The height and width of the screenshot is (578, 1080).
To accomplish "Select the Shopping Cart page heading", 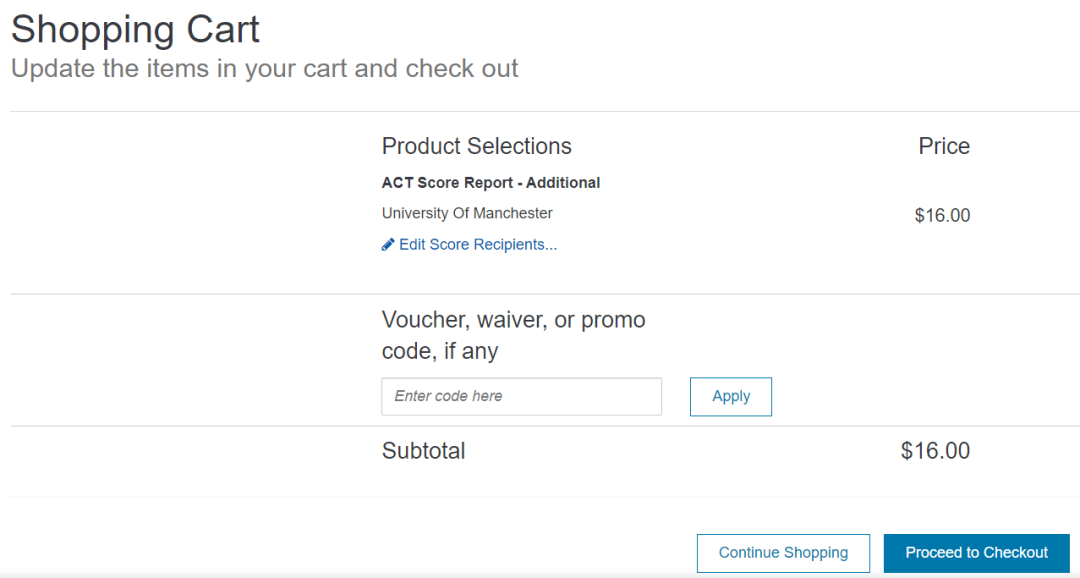I will point(135,30).
